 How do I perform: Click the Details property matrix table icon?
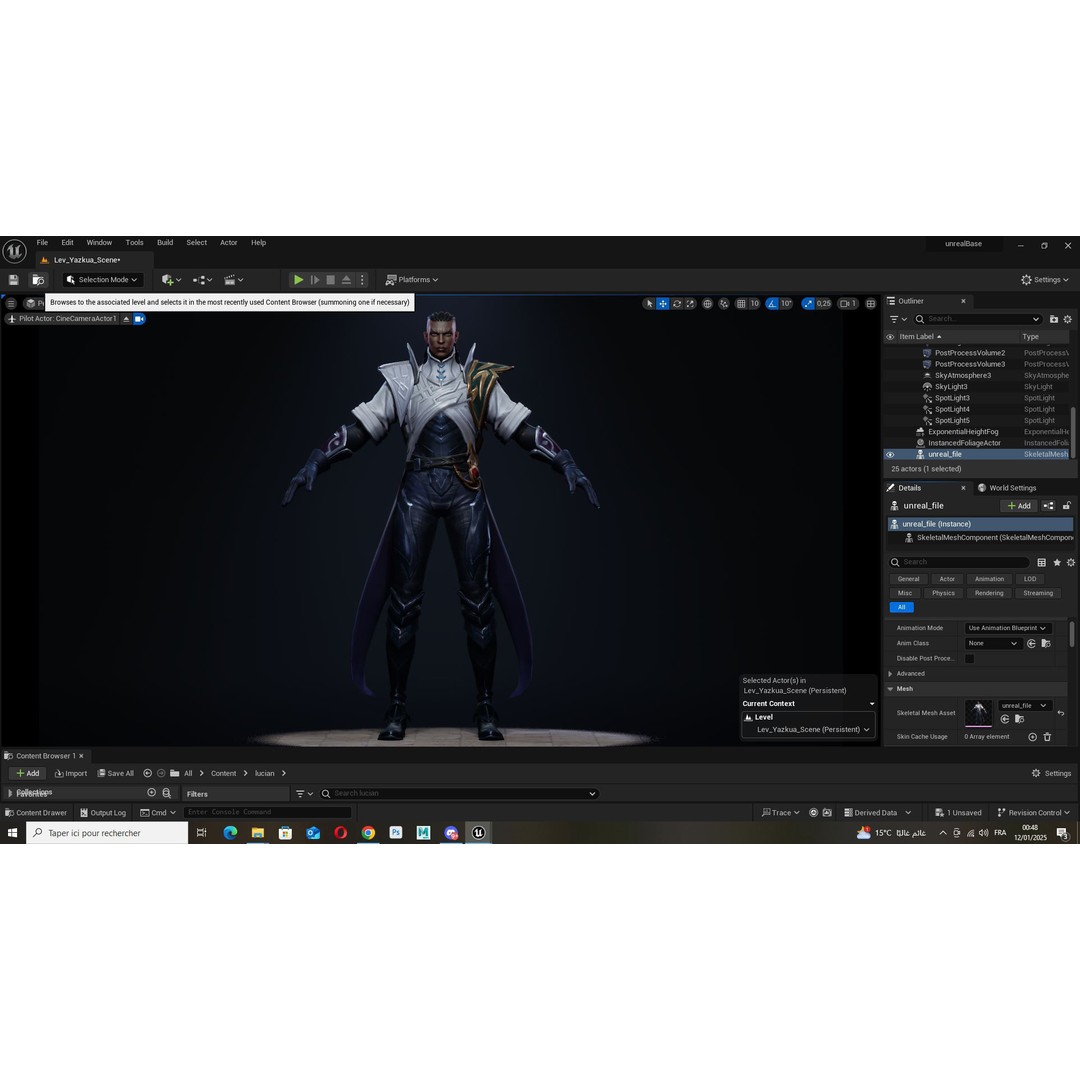pyautogui.click(x=1041, y=563)
